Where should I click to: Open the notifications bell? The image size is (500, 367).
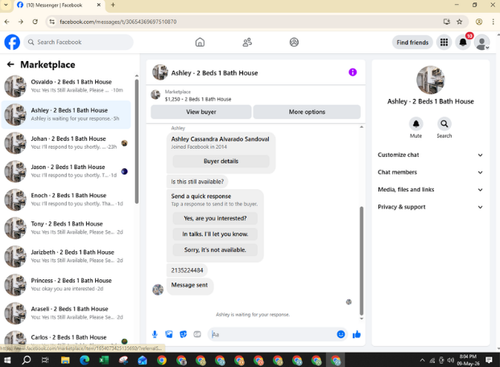(x=463, y=42)
